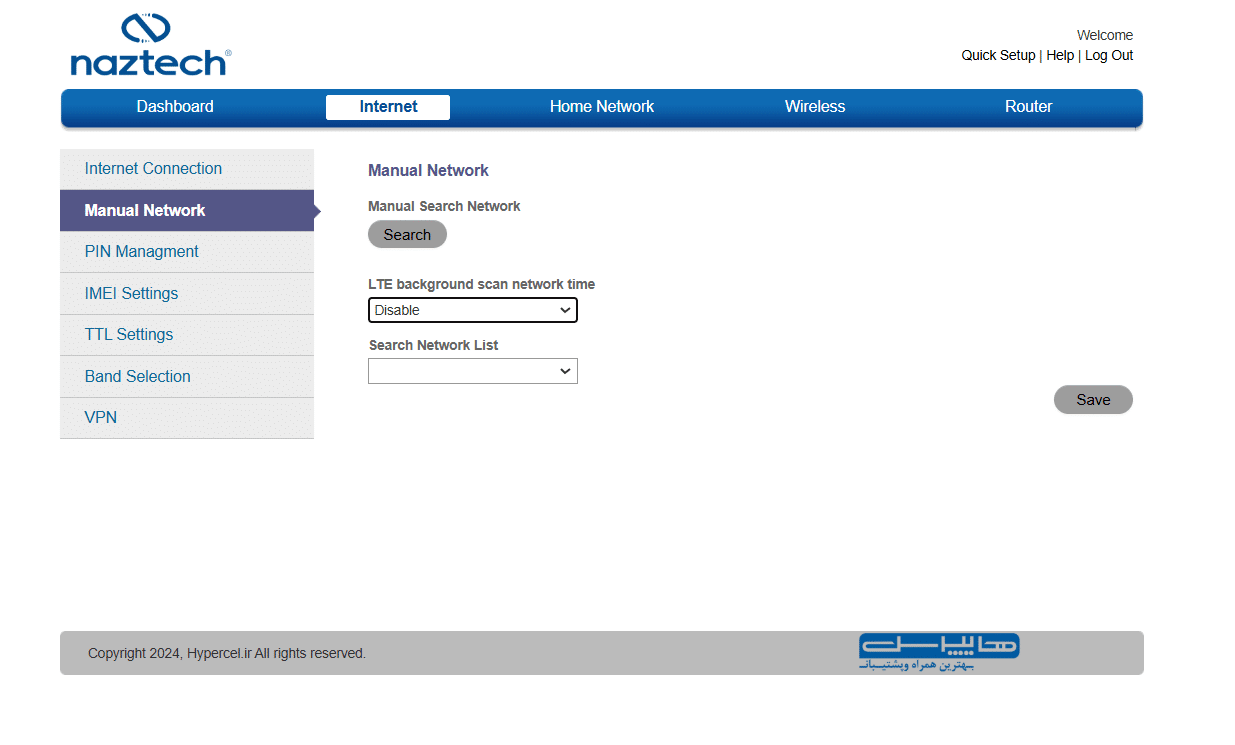This screenshot has height=745, width=1235.
Task: Open PIN Managment settings
Action: click(141, 252)
